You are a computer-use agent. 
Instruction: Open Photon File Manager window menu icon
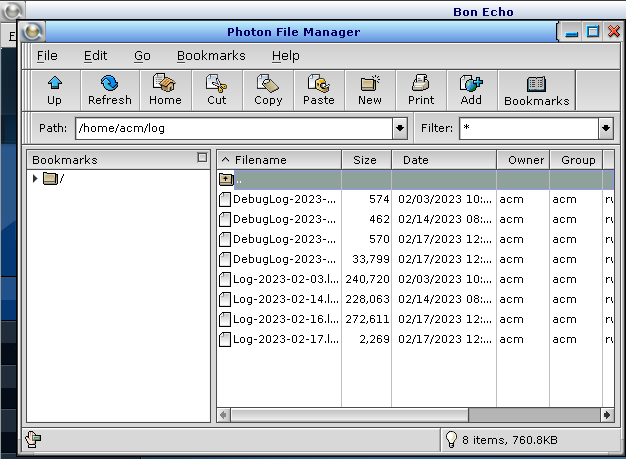32,32
